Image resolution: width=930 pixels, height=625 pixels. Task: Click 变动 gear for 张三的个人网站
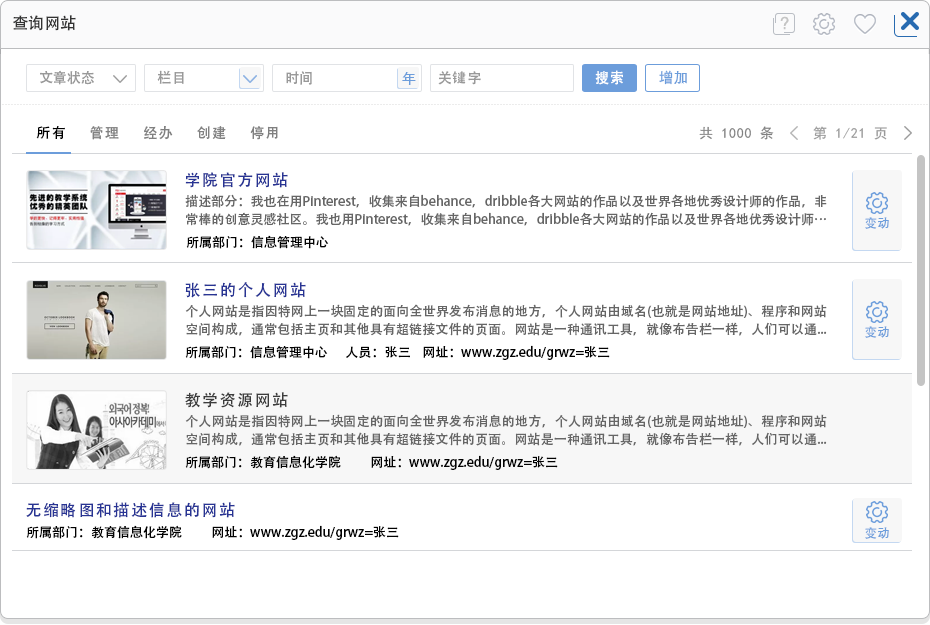pos(876,319)
